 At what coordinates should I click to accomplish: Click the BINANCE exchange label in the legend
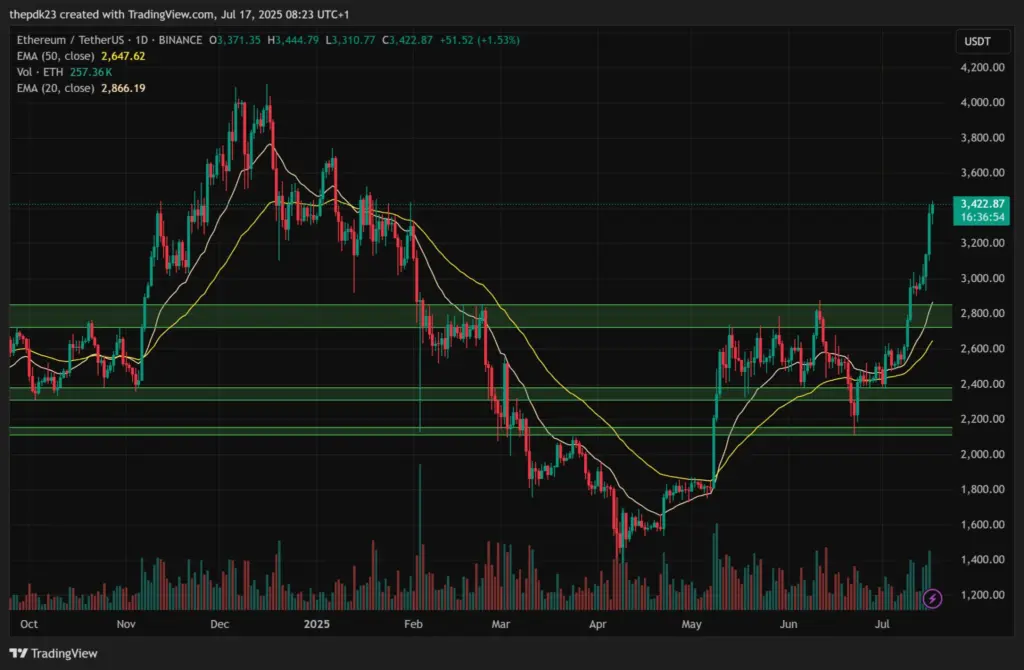click(x=180, y=41)
